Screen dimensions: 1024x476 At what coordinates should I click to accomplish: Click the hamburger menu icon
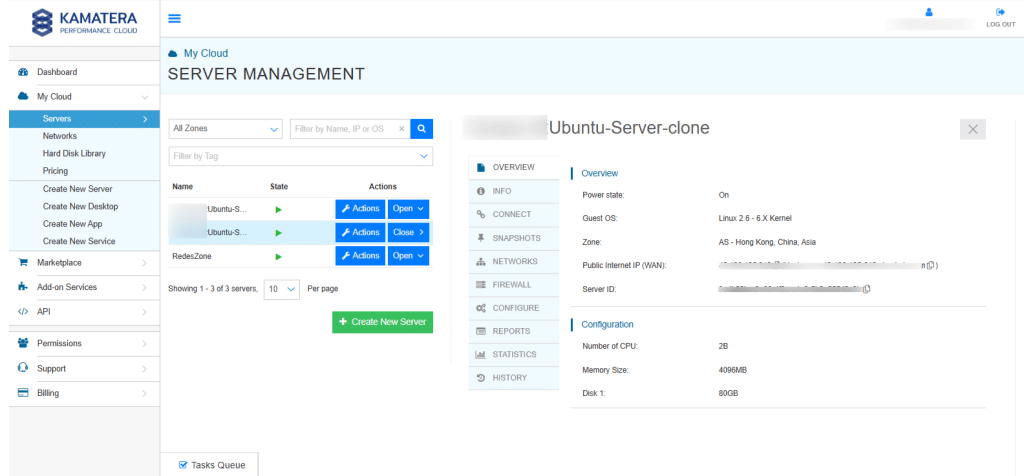(175, 18)
